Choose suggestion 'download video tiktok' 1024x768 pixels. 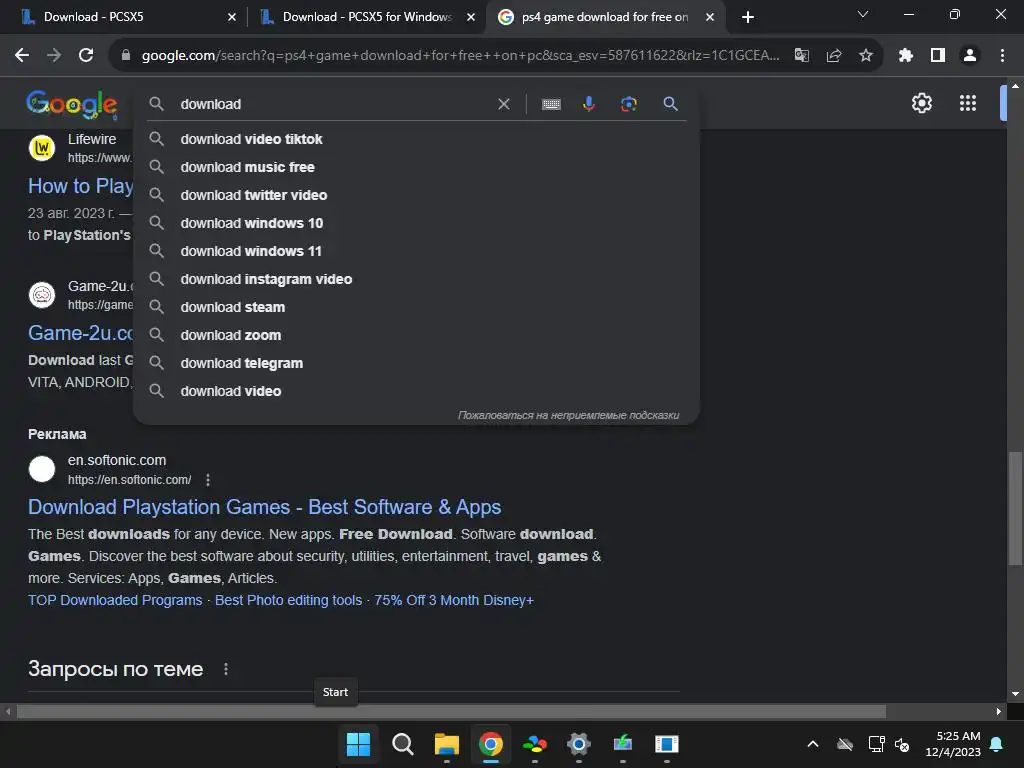click(416, 139)
